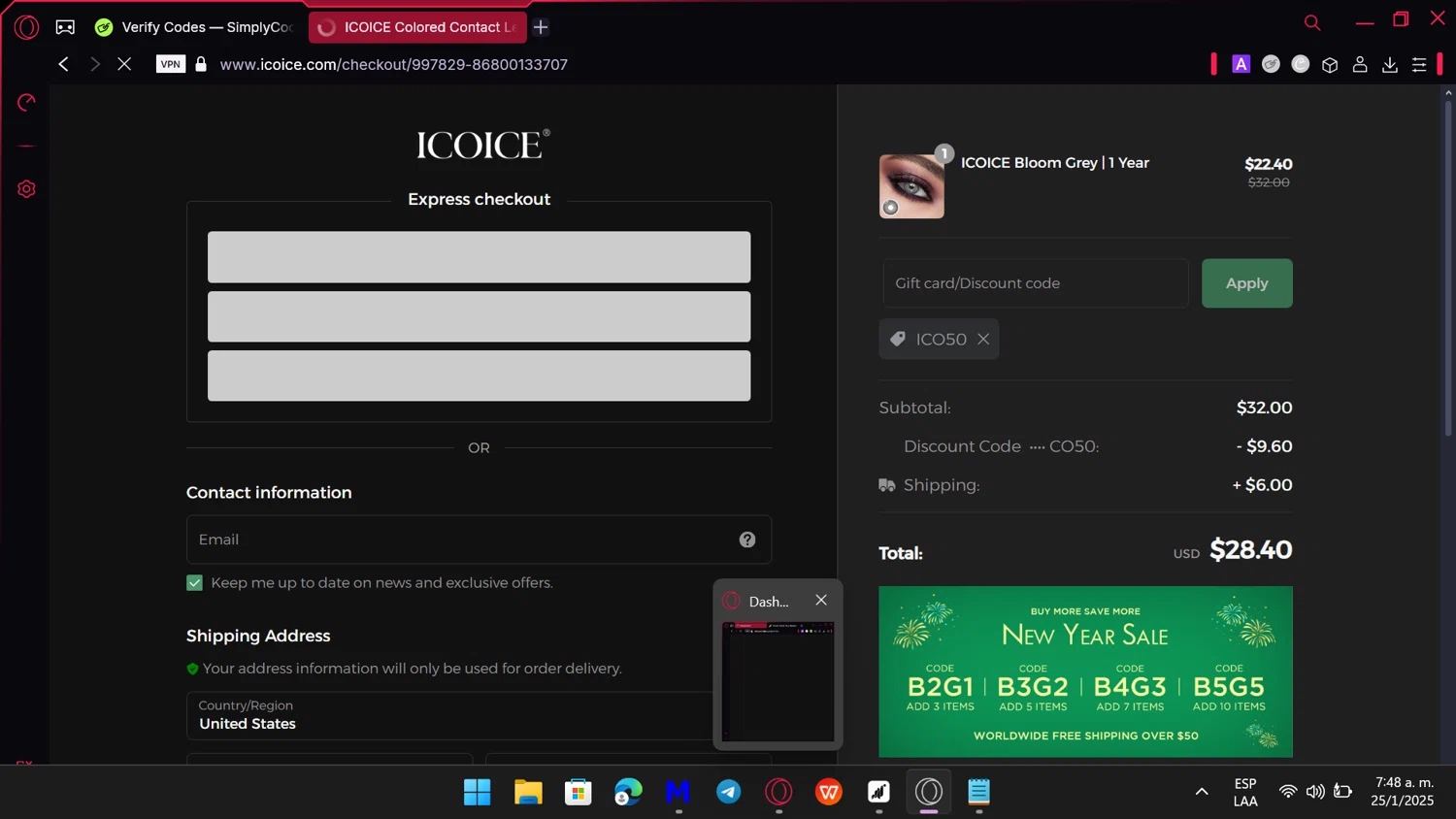Open the Opera main menu logo
This screenshot has width=1456, height=819.
[26, 27]
